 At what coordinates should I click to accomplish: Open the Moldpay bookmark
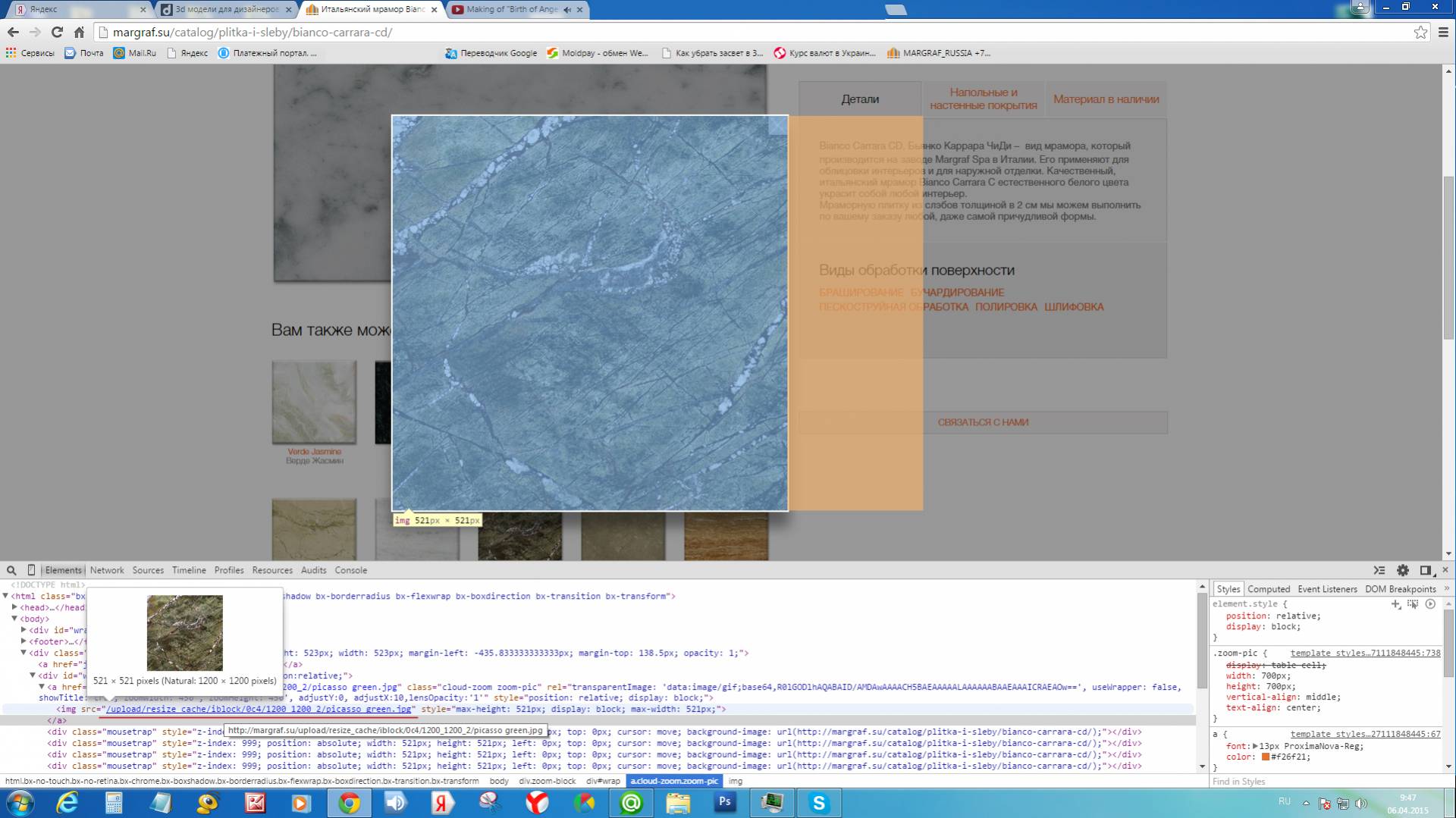[x=598, y=53]
